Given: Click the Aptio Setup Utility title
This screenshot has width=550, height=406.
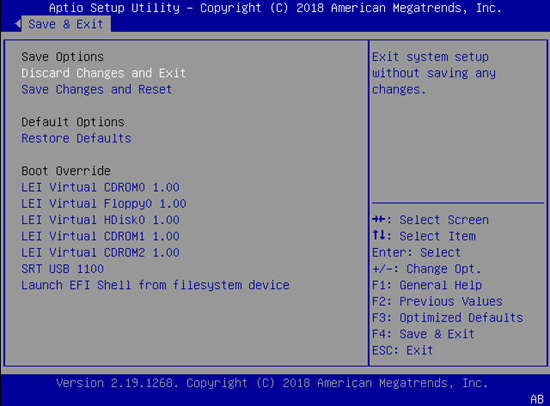Looking at the screenshot, I should pos(275,8).
